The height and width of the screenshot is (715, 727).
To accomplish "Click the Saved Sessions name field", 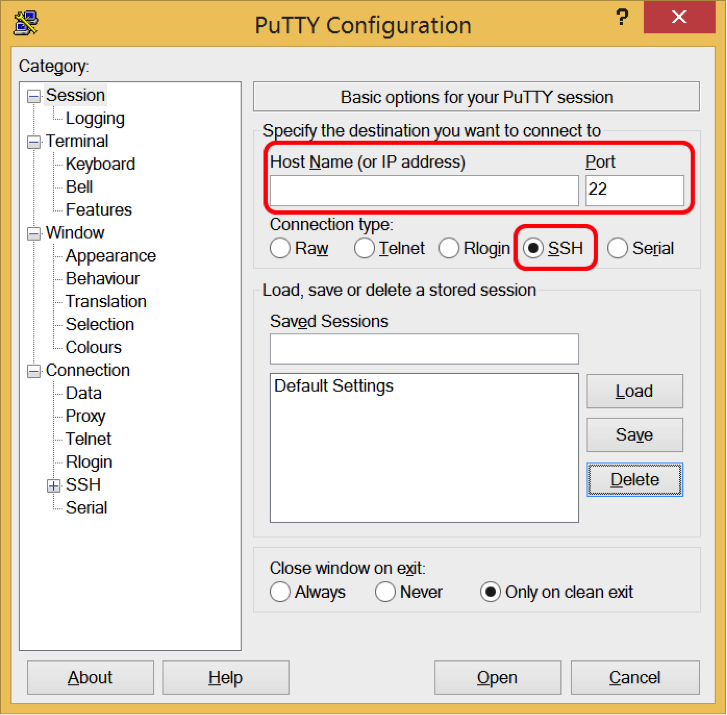I will [424, 349].
